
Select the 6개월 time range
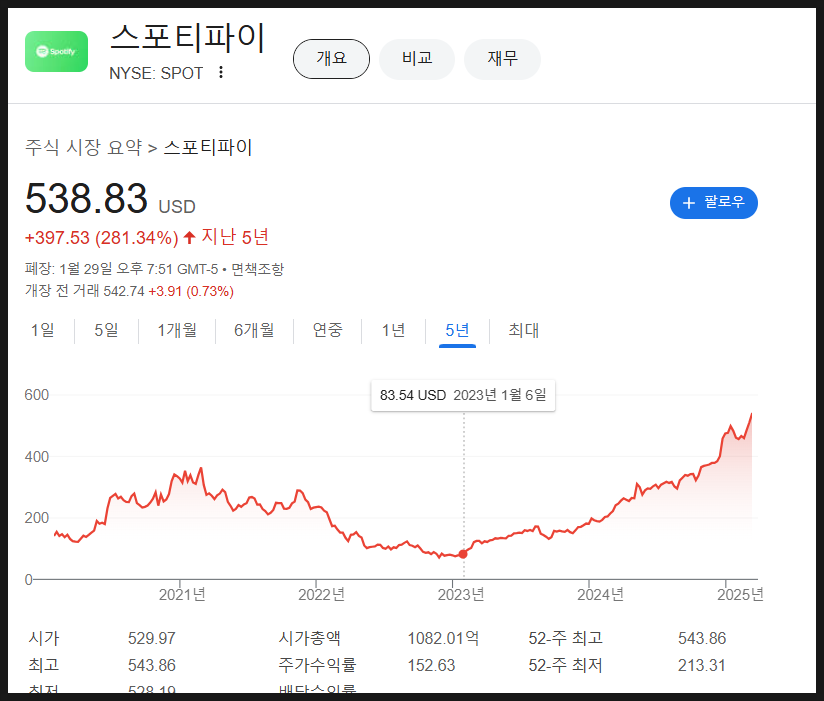pos(254,330)
